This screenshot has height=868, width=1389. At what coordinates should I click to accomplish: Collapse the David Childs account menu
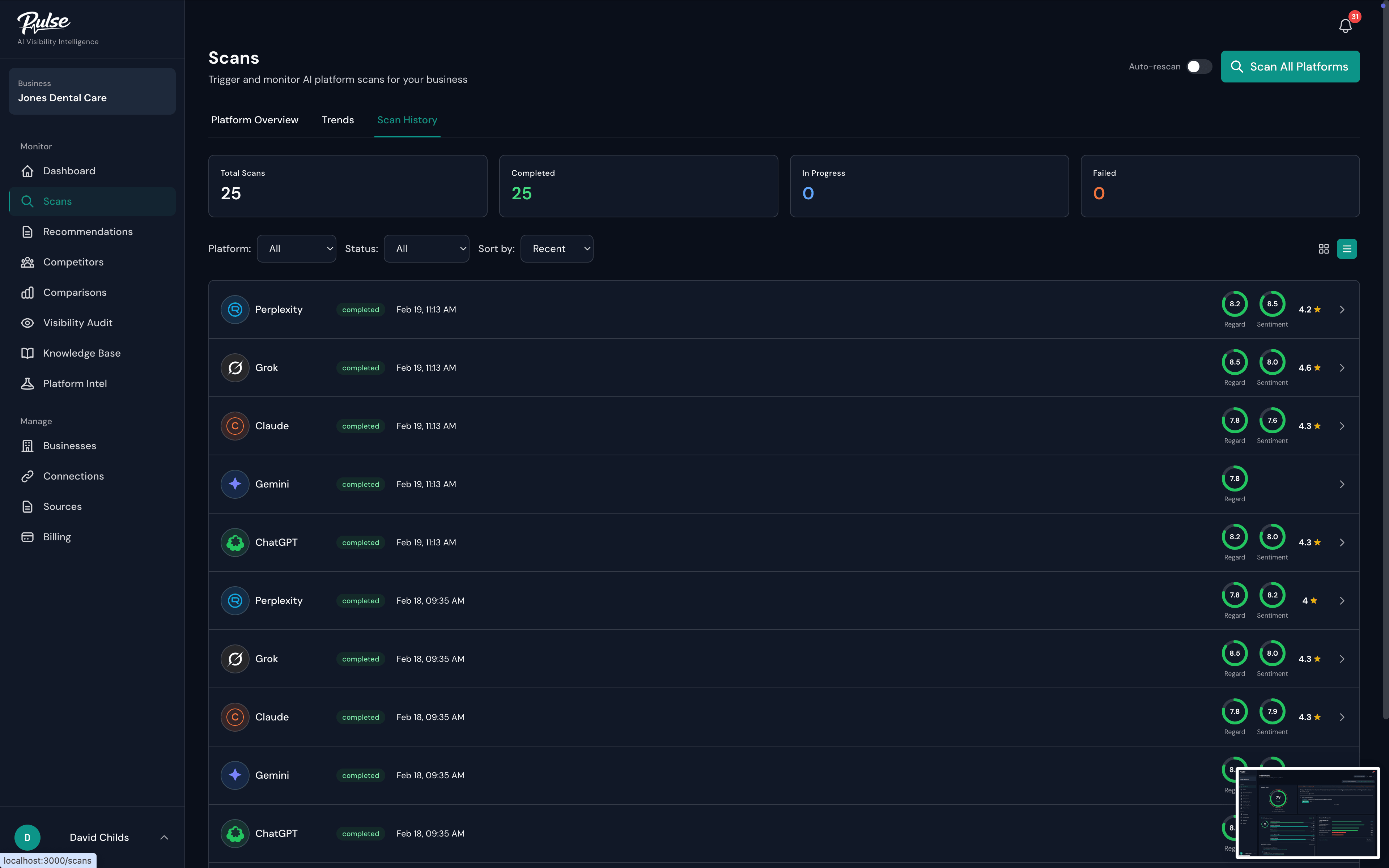165,837
